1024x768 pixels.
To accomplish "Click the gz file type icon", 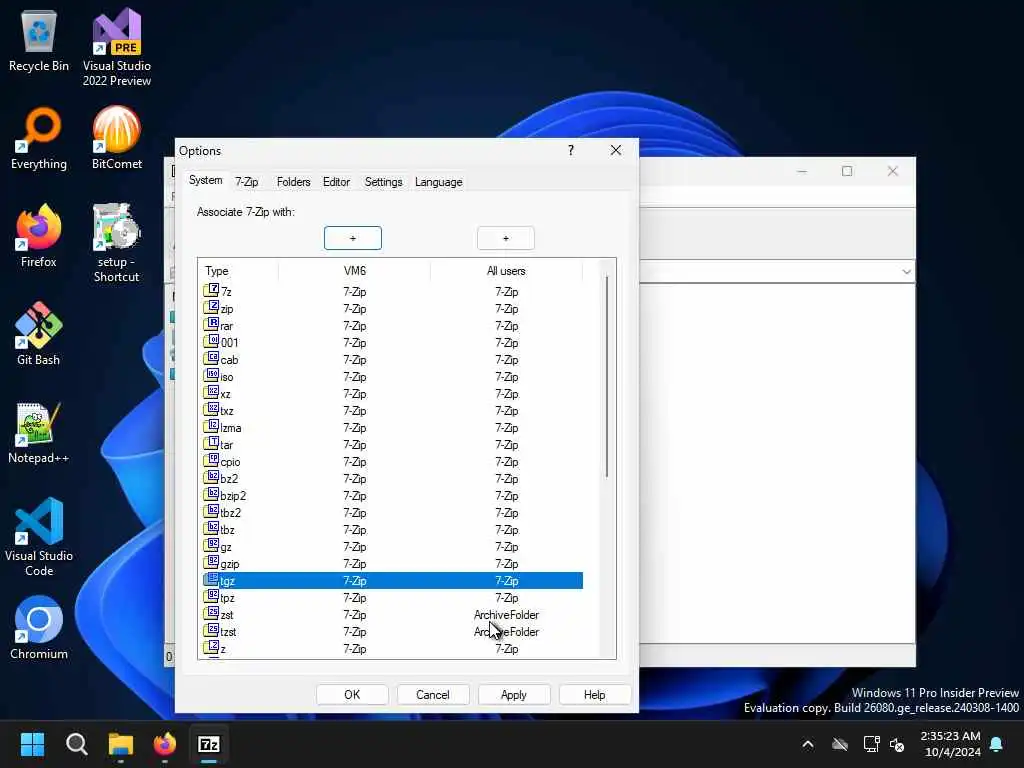I will [x=212, y=545].
